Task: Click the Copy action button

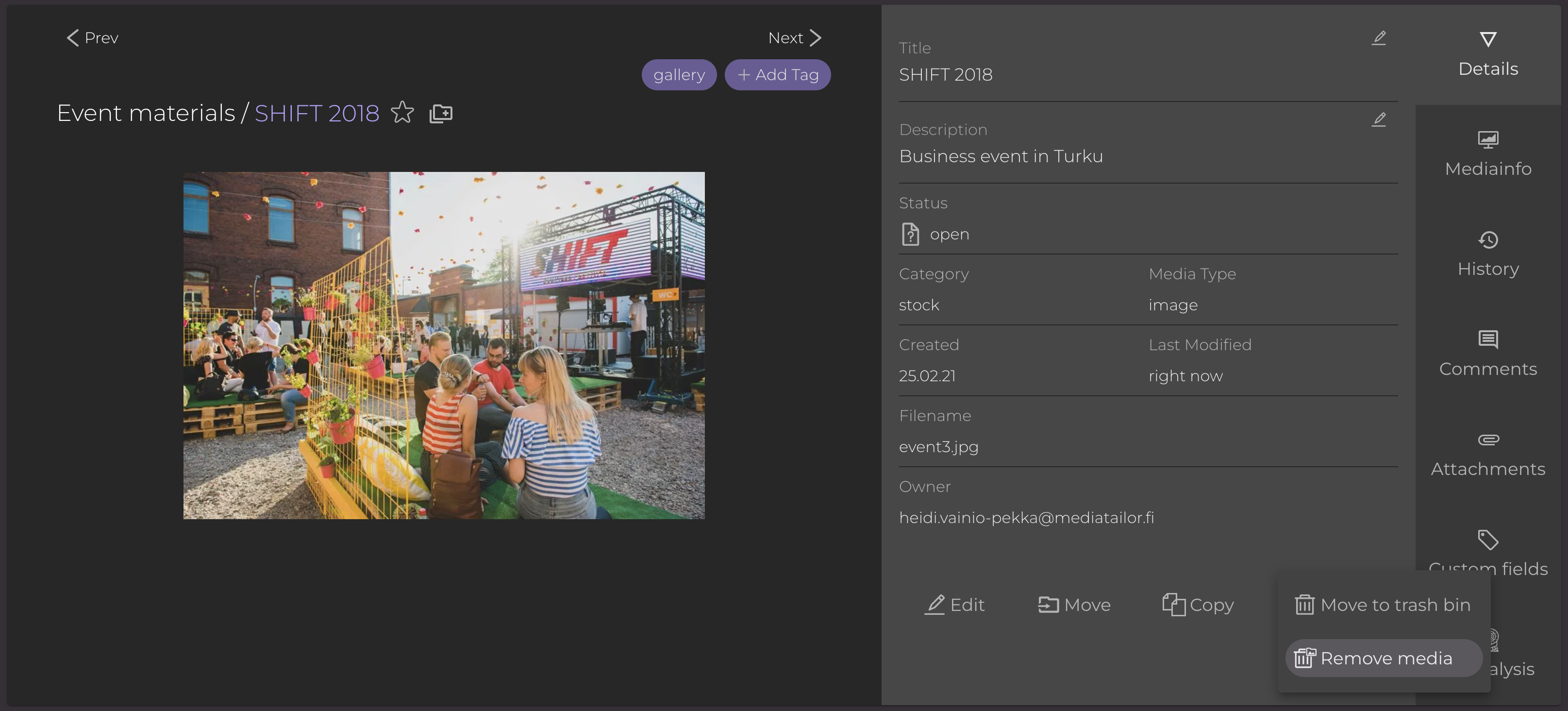Action: (1197, 605)
